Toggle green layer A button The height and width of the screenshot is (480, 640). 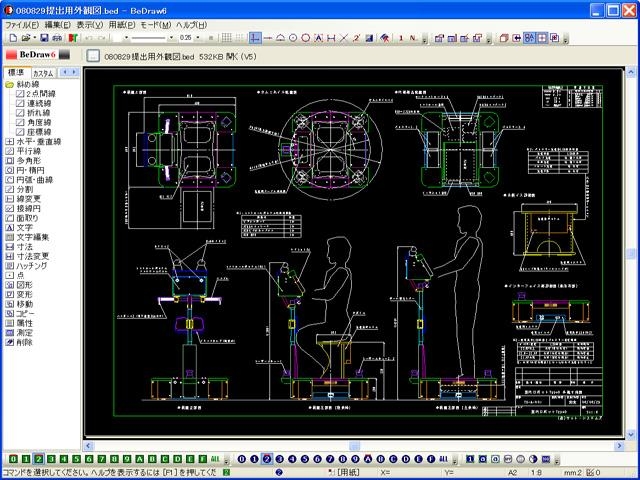(140, 460)
